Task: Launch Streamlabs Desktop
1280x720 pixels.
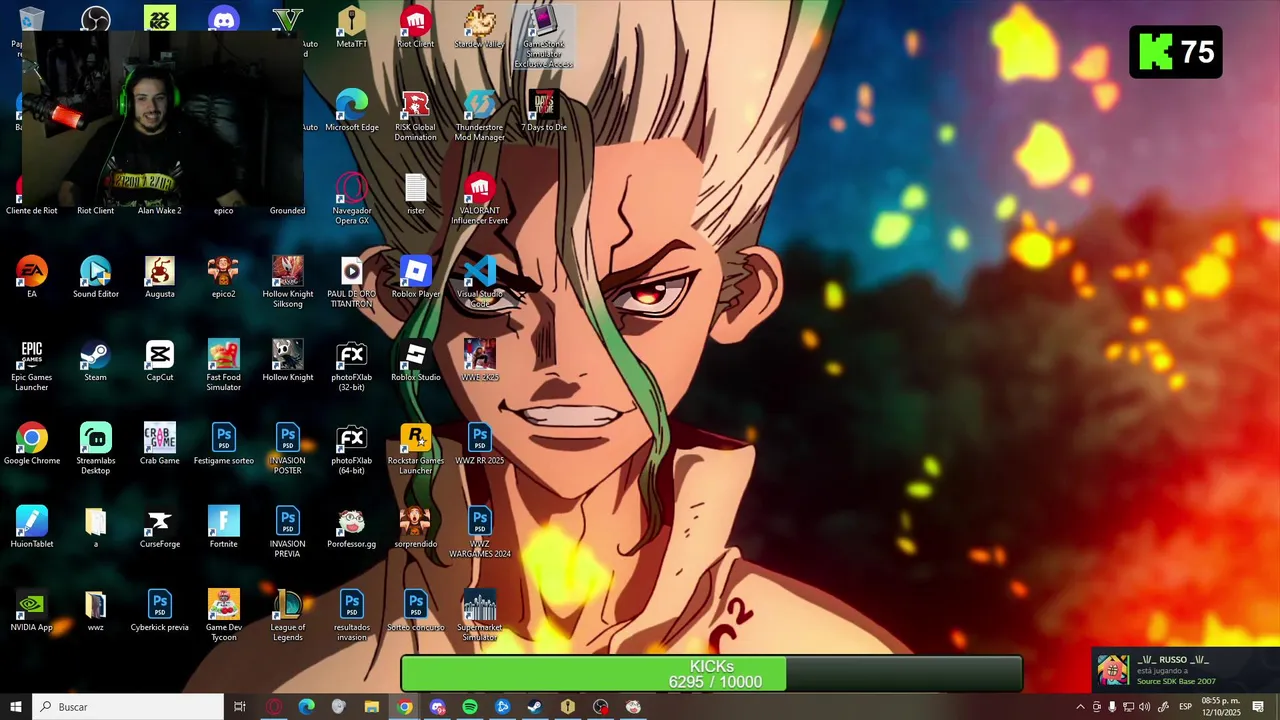Action: pos(96,449)
